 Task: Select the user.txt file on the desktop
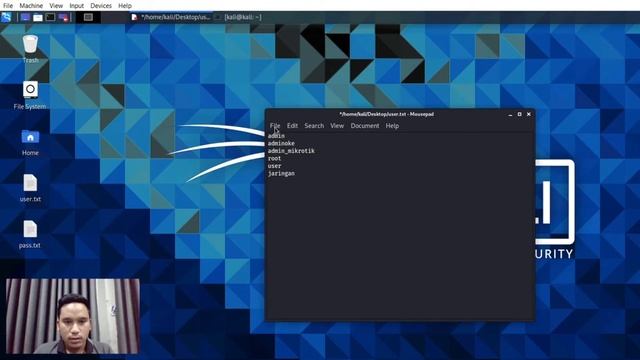(30, 188)
